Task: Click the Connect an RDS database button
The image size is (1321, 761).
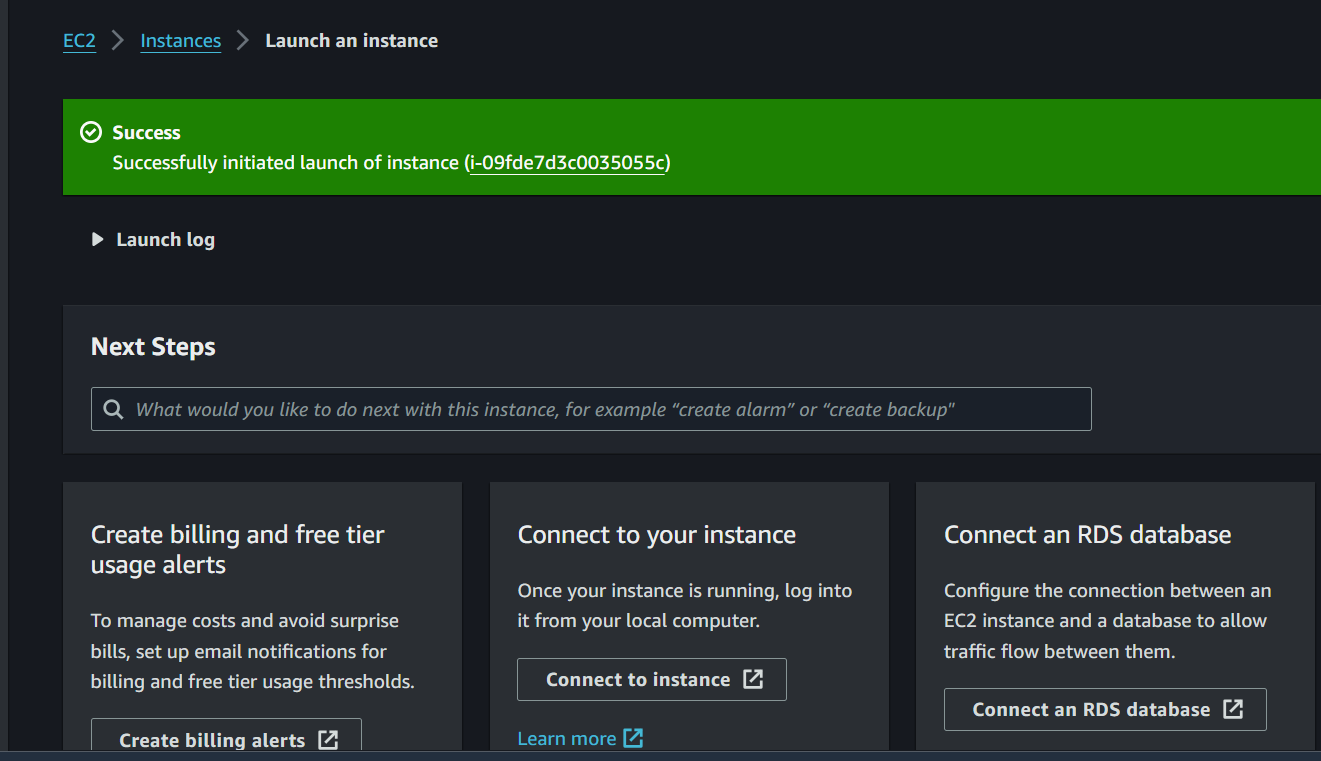Action: [1105, 710]
